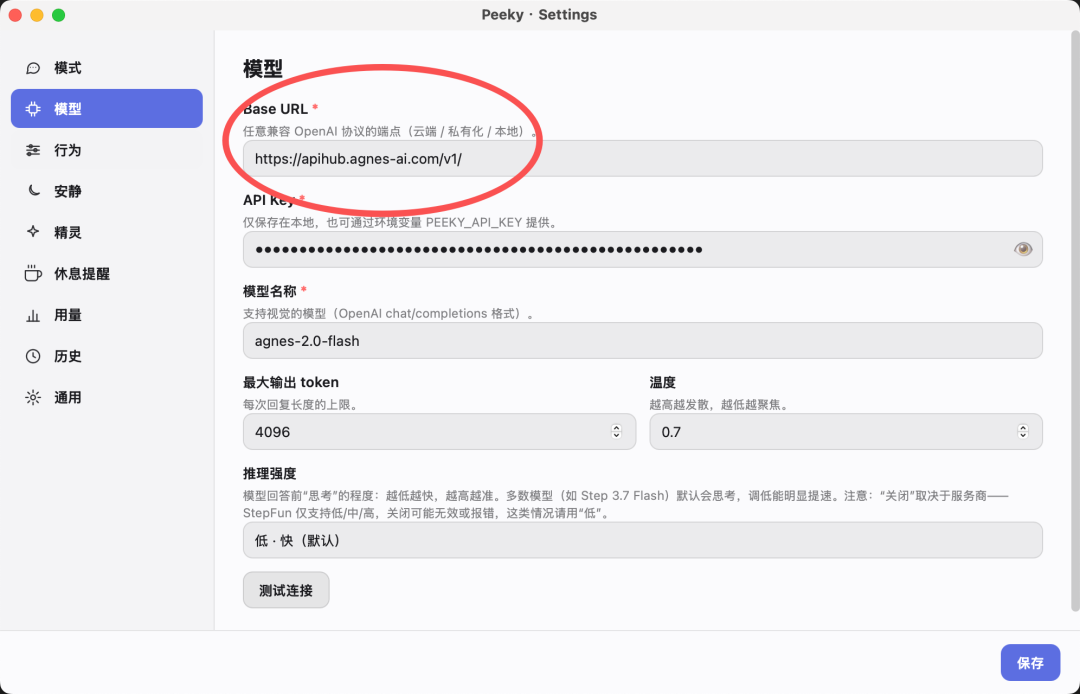Click the 模型名称 field containing agnes-2.0-flash
The height and width of the screenshot is (694, 1080).
click(643, 341)
